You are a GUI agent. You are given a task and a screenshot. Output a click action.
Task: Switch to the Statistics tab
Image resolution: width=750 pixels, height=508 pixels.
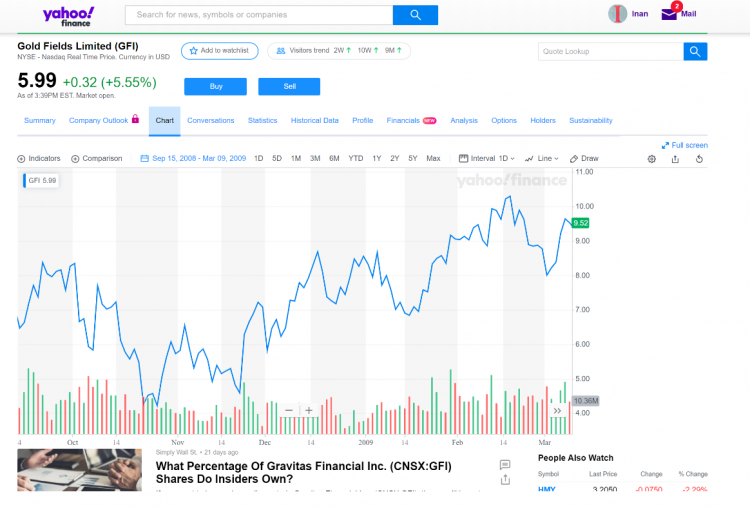tap(262, 121)
